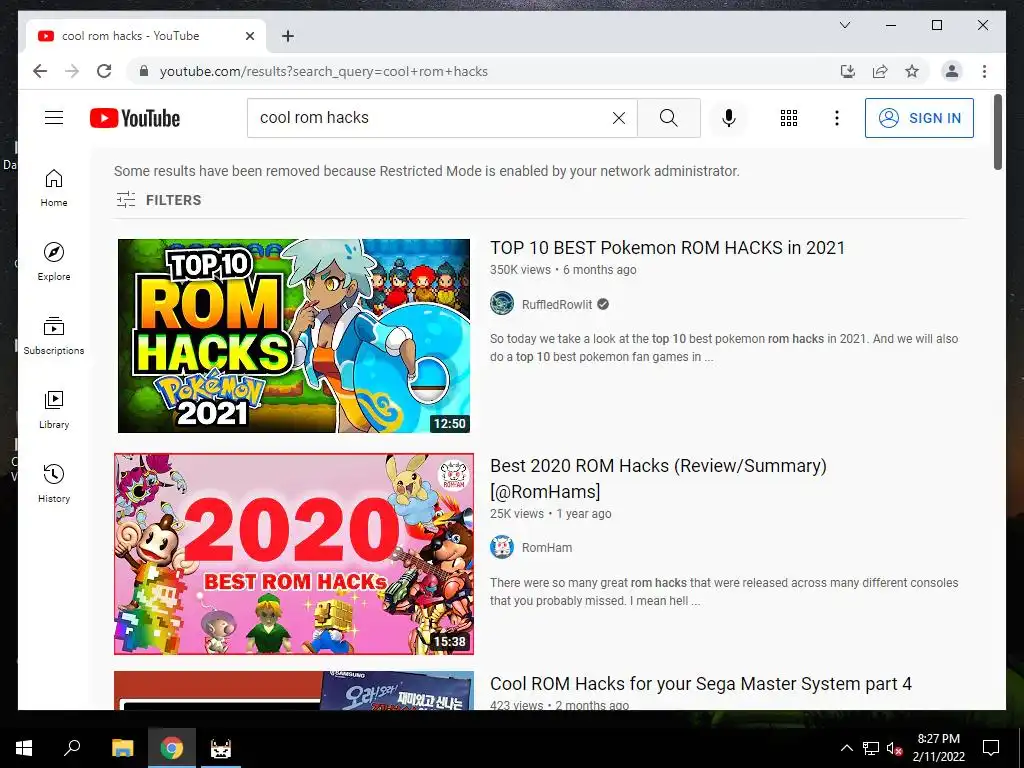This screenshot has width=1024, height=768.
Task: Clear the search box with the X
Action: click(618, 118)
